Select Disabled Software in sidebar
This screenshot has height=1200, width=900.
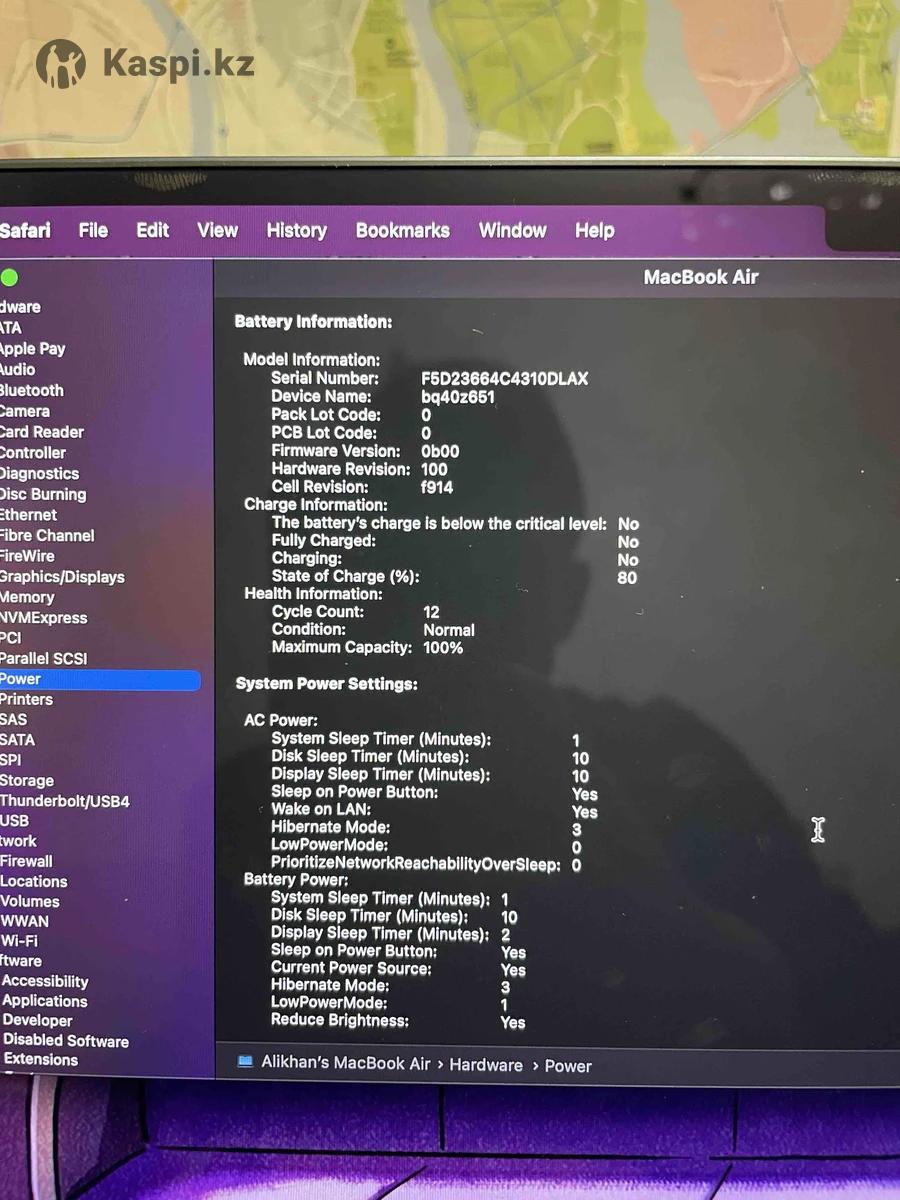pyautogui.click(x=66, y=1041)
